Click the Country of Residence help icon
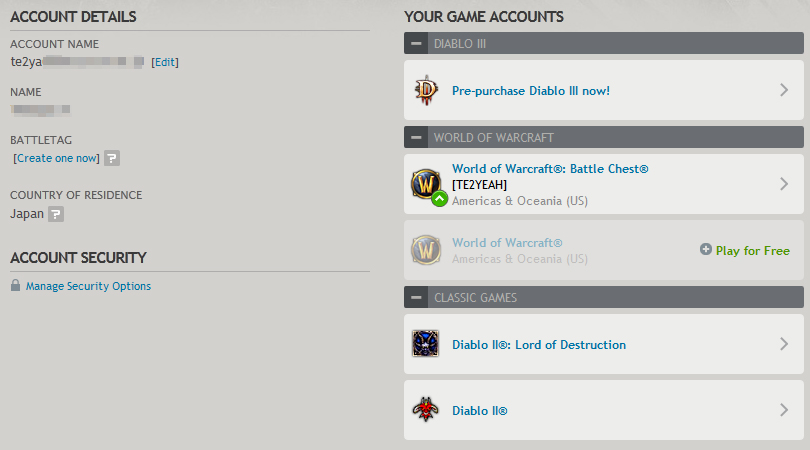The width and height of the screenshot is (810, 450). tap(56, 214)
